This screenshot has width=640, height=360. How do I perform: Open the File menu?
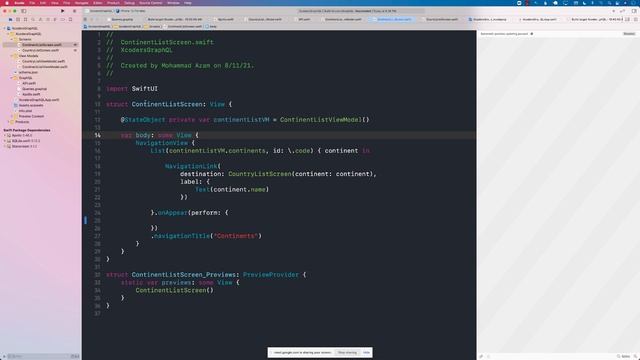[x=32, y=3]
